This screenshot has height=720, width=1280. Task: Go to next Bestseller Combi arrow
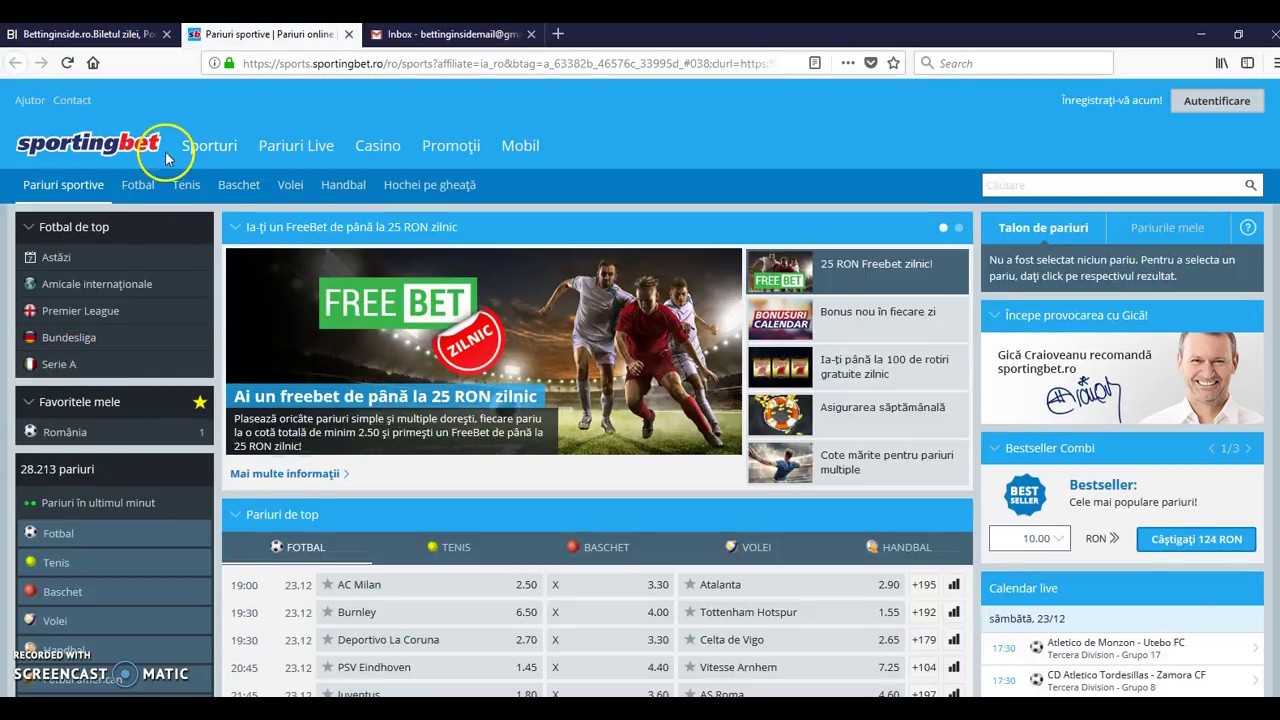pos(1248,448)
